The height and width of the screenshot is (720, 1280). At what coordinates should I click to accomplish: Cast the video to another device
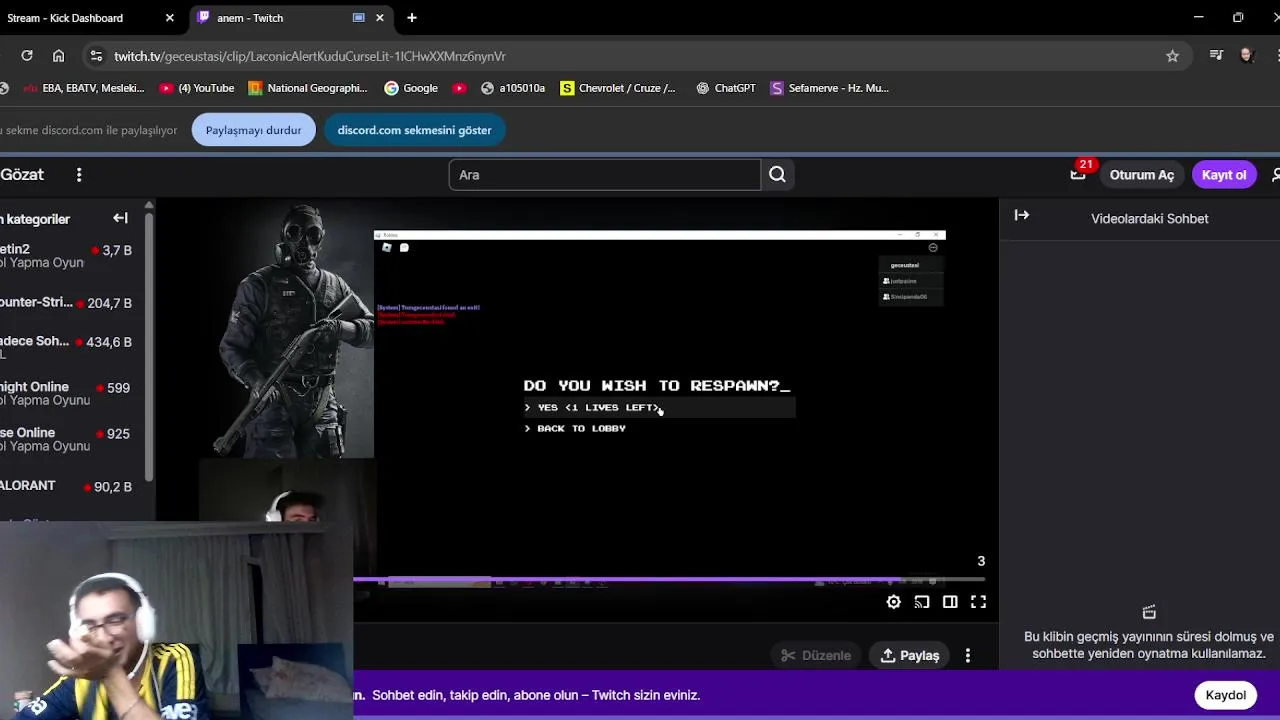(922, 602)
